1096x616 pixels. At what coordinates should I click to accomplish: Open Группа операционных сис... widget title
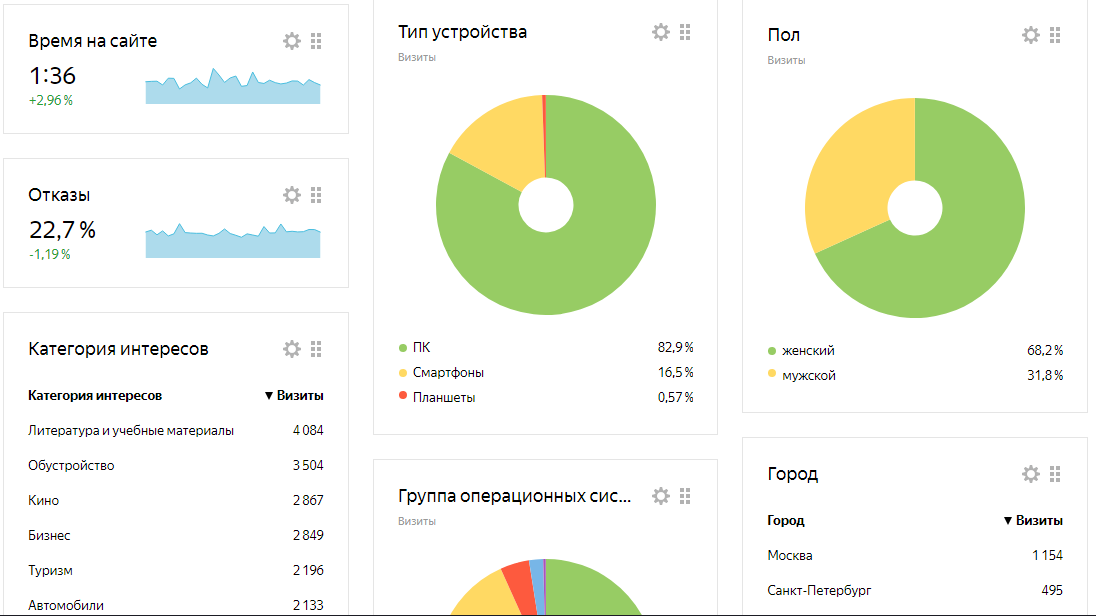pos(514,496)
